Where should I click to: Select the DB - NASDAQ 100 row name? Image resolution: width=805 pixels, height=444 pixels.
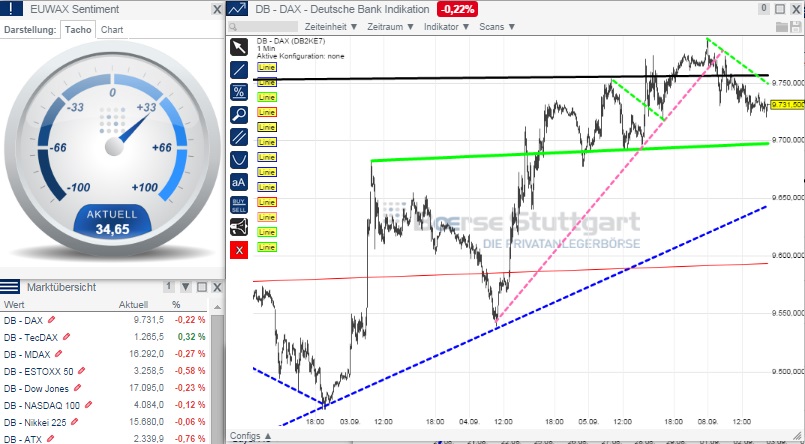[42, 406]
